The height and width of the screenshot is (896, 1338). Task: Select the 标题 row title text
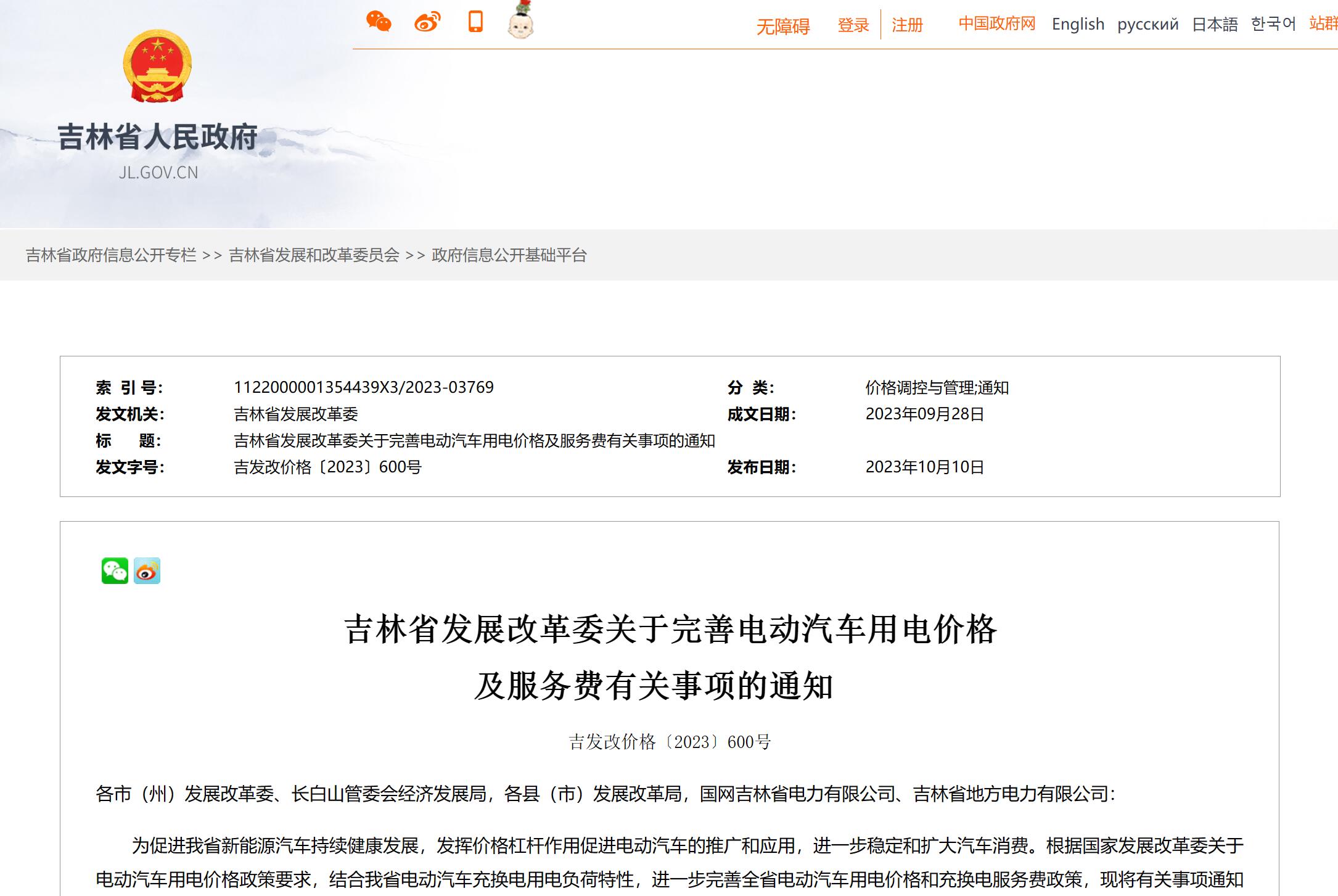(x=474, y=441)
